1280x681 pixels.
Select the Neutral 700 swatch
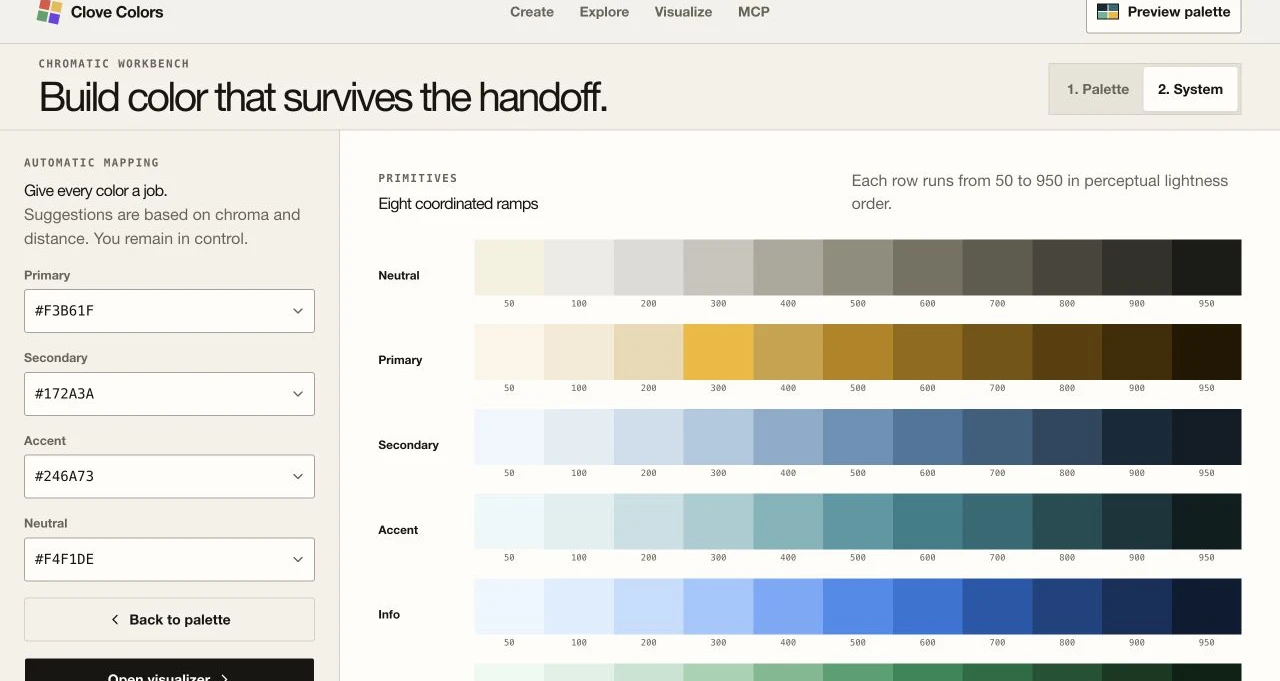coord(997,267)
